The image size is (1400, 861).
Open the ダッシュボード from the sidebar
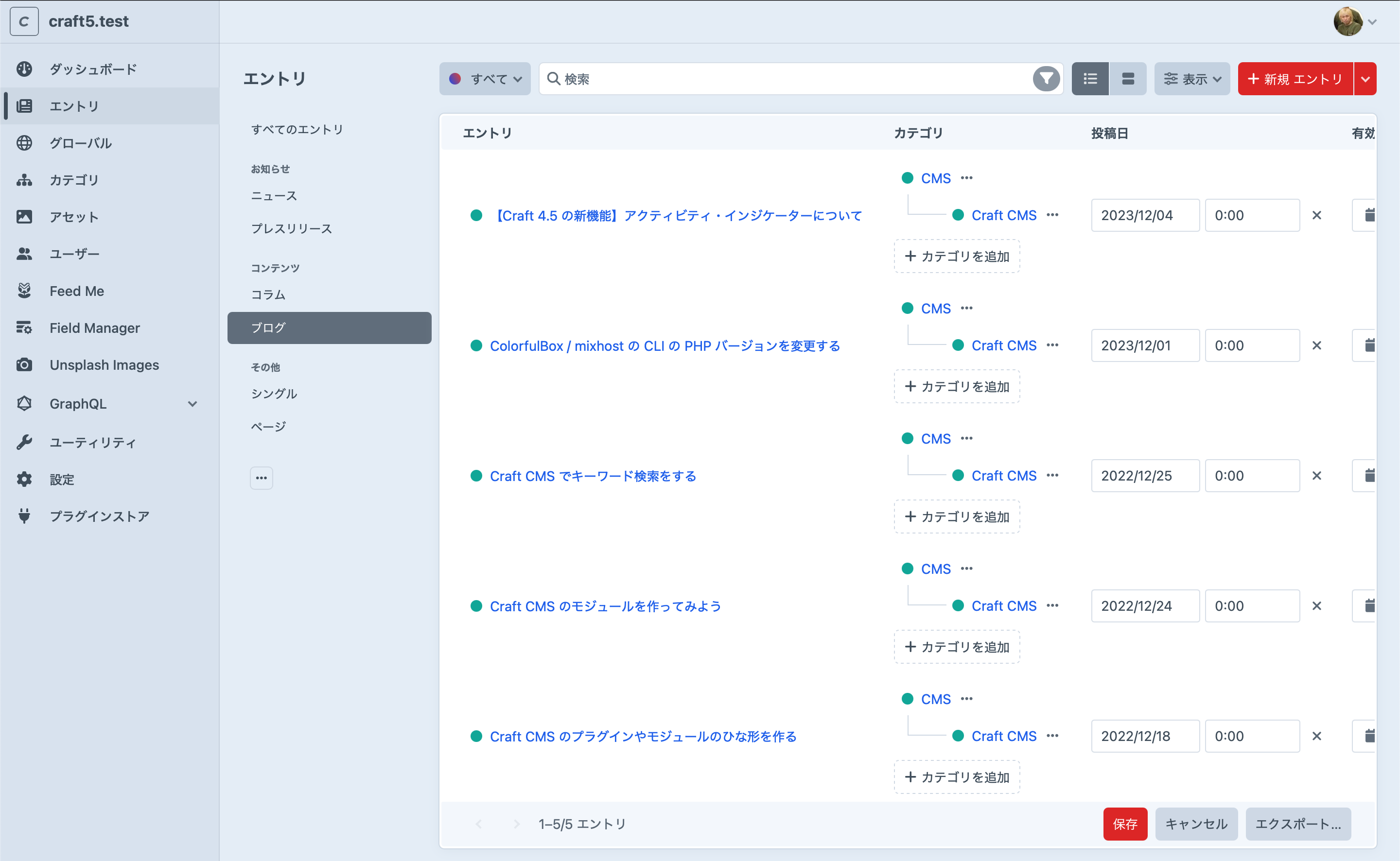click(92, 69)
